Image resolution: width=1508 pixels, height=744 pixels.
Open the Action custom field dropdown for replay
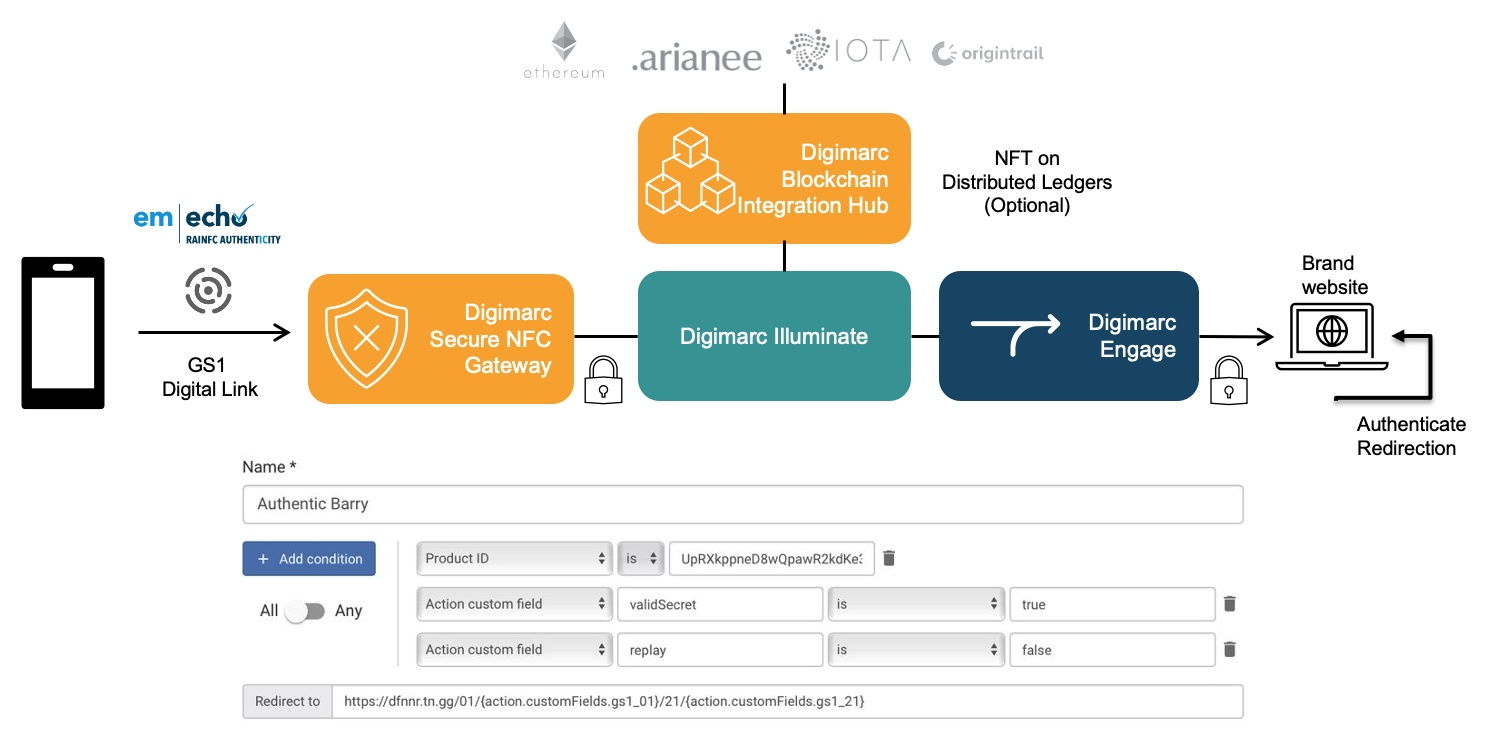click(514, 649)
